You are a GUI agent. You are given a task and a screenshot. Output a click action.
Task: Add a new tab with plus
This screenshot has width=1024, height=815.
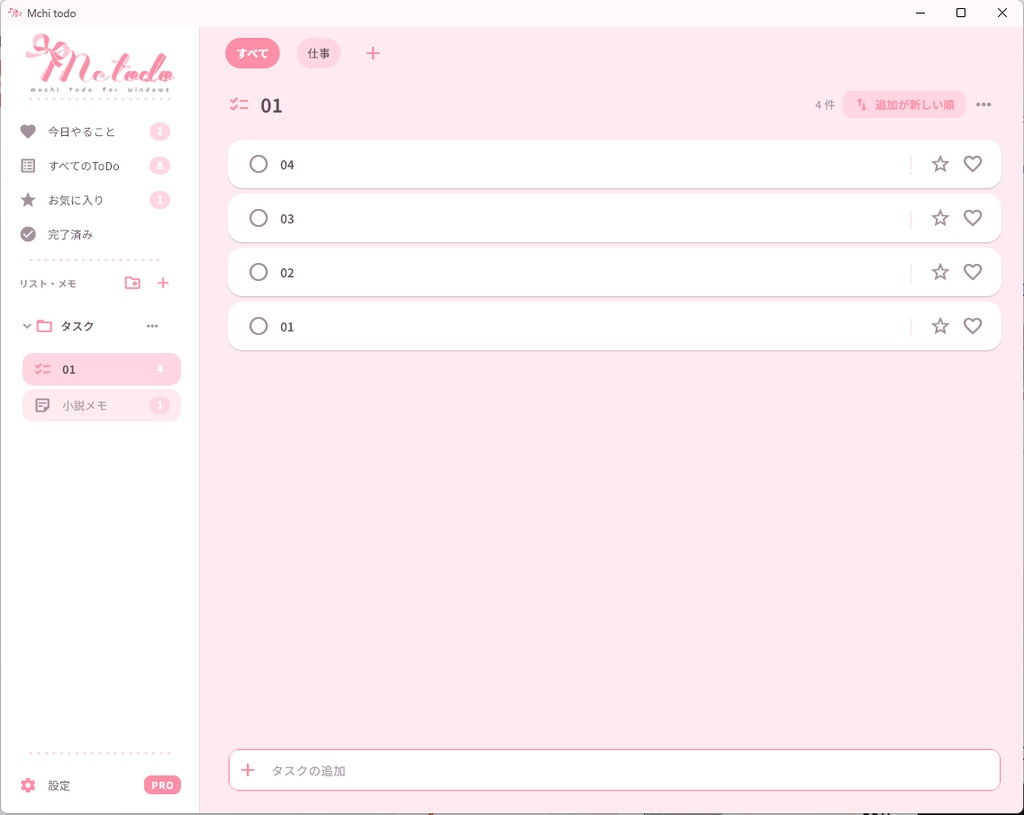tap(373, 54)
